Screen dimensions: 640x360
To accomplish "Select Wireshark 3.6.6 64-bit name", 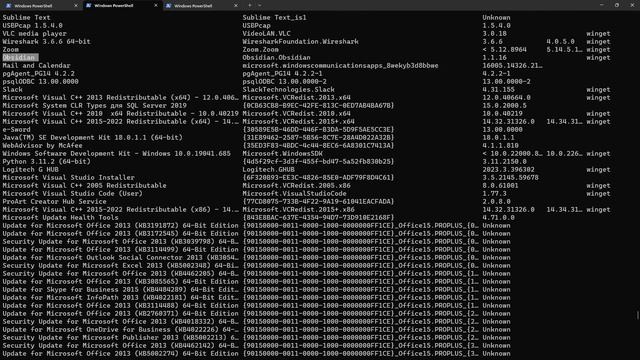I will click(47, 42).
